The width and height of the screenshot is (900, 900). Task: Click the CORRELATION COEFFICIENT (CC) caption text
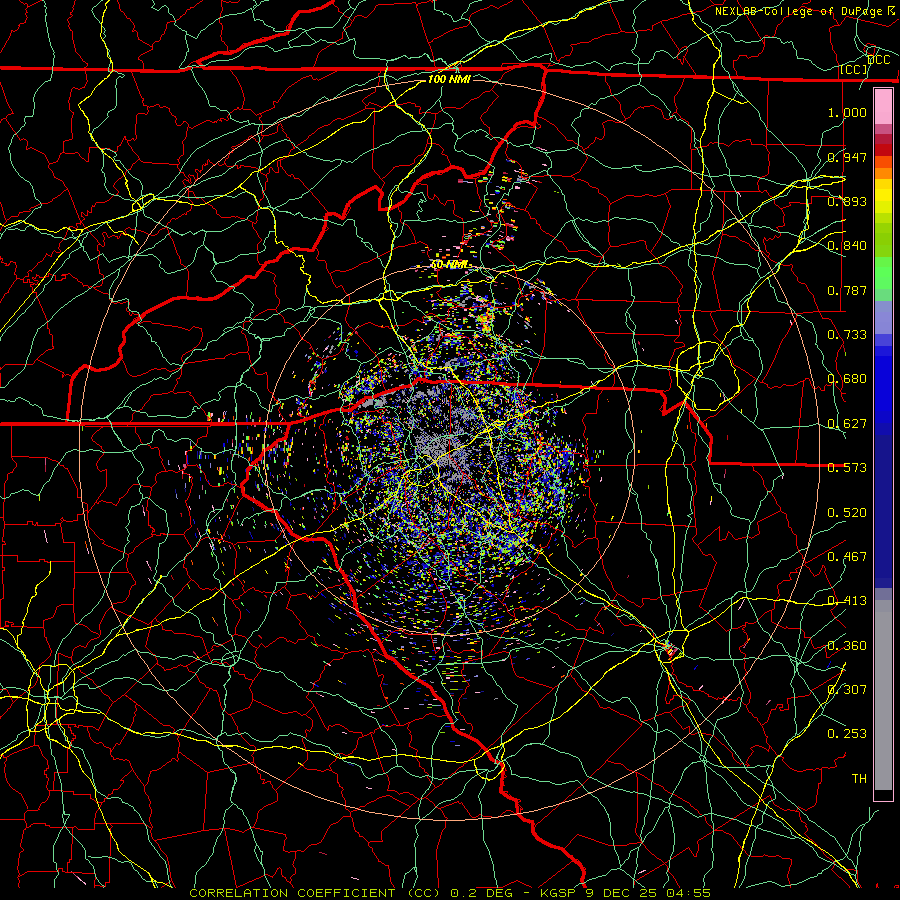[315, 893]
